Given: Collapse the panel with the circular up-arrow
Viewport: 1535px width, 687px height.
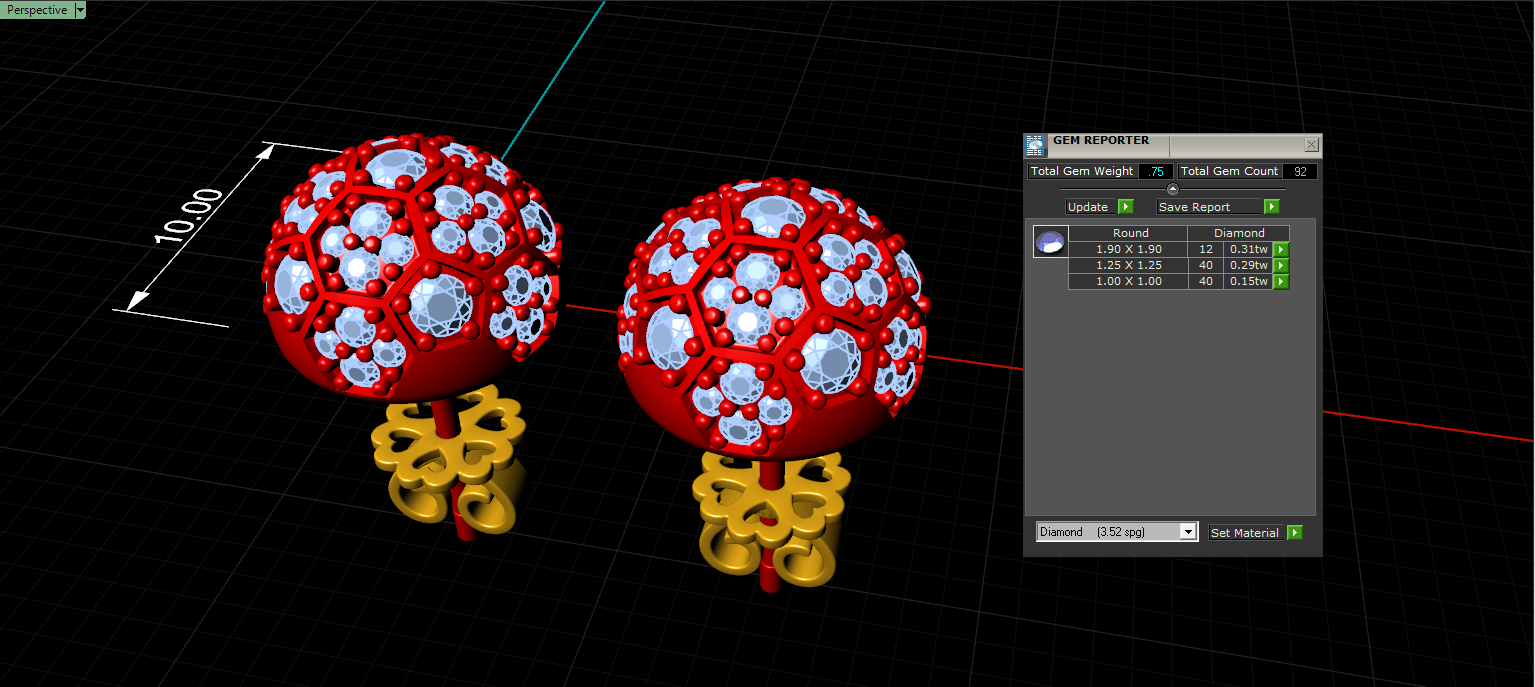Looking at the screenshot, I should [1173, 189].
